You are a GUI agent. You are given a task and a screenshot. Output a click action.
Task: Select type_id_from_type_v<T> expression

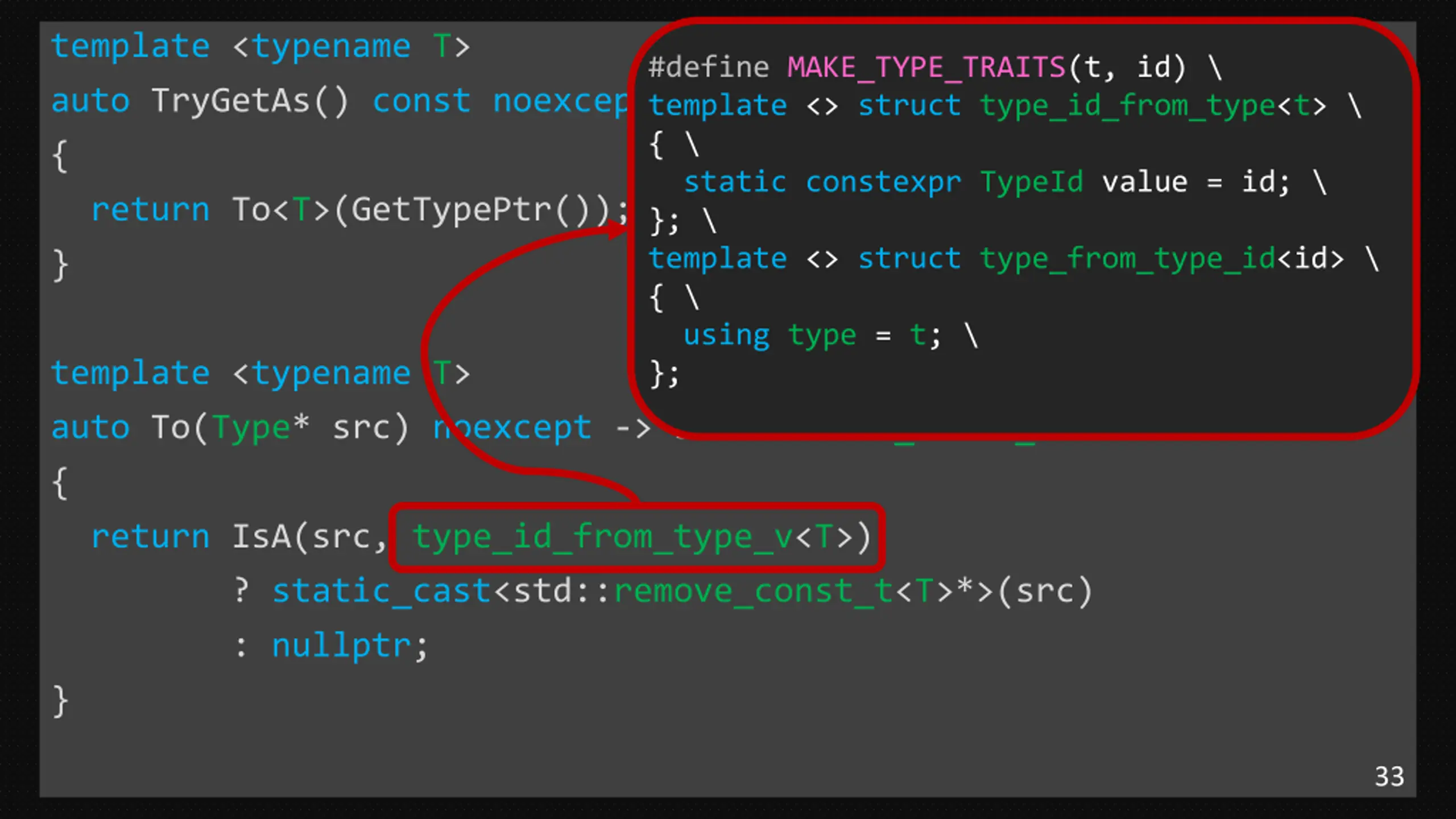point(632,538)
